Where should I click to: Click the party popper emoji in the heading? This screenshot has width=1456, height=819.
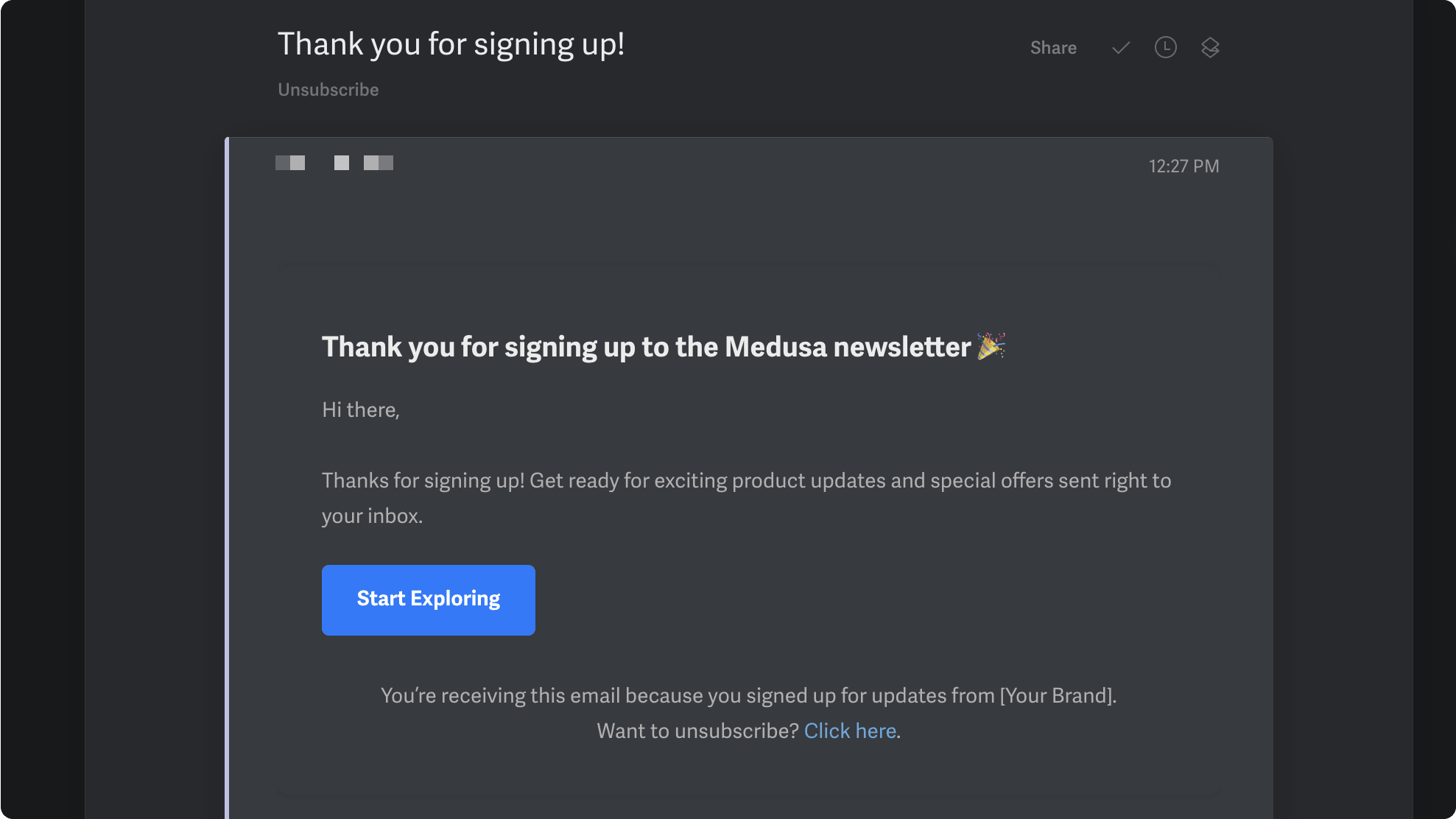[x=991, y=346]
